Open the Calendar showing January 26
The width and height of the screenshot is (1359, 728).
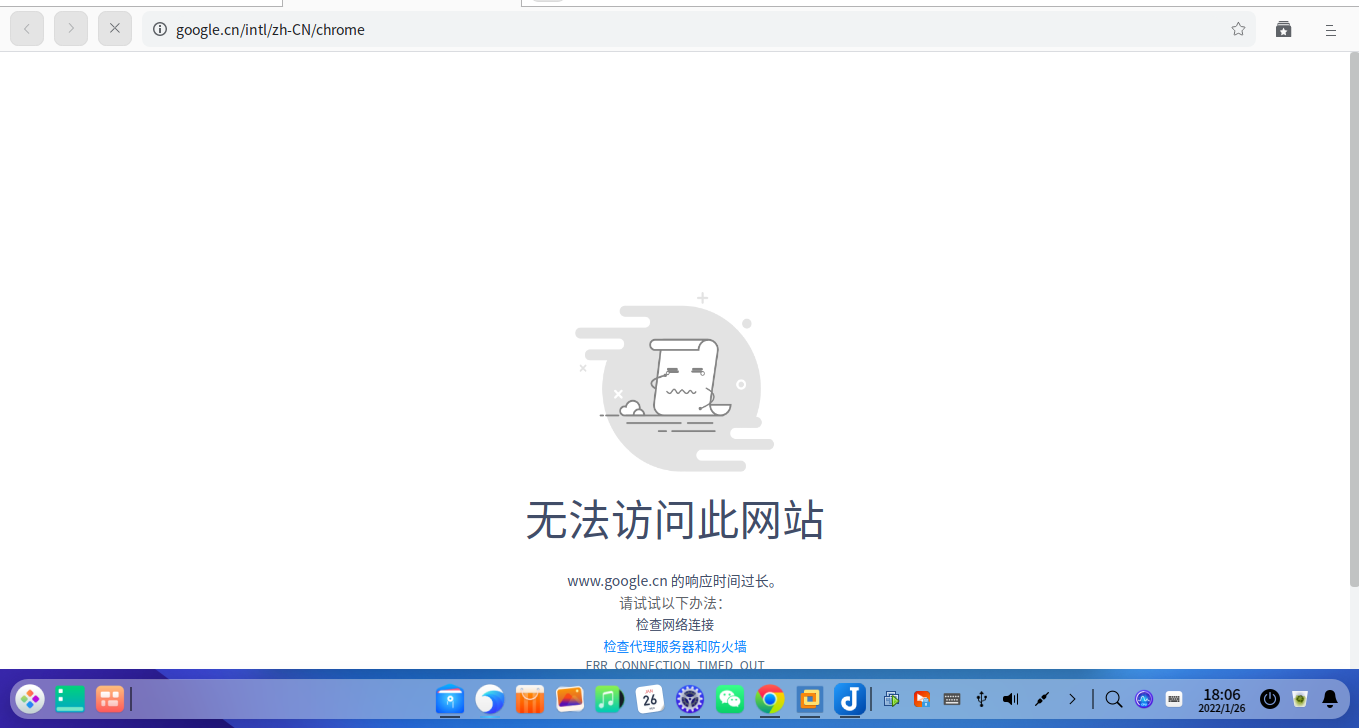pos(650,699)
